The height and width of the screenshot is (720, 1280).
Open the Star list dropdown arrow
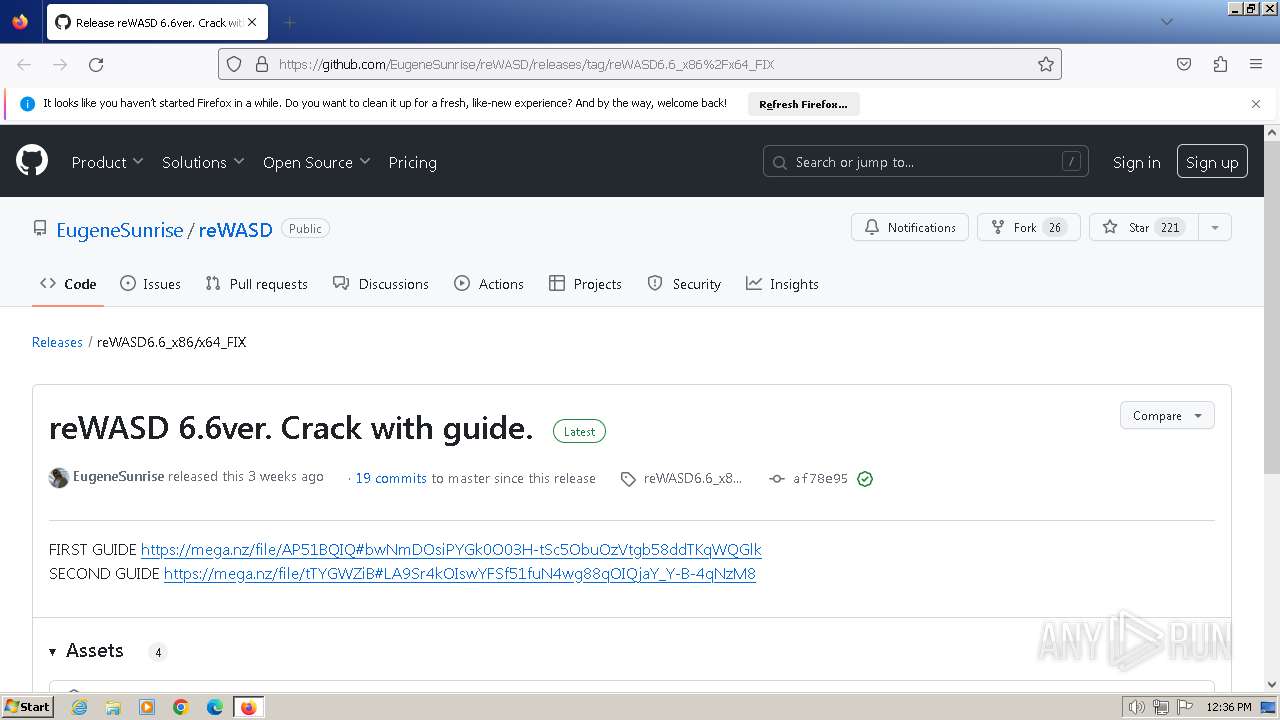point(1215,228)
